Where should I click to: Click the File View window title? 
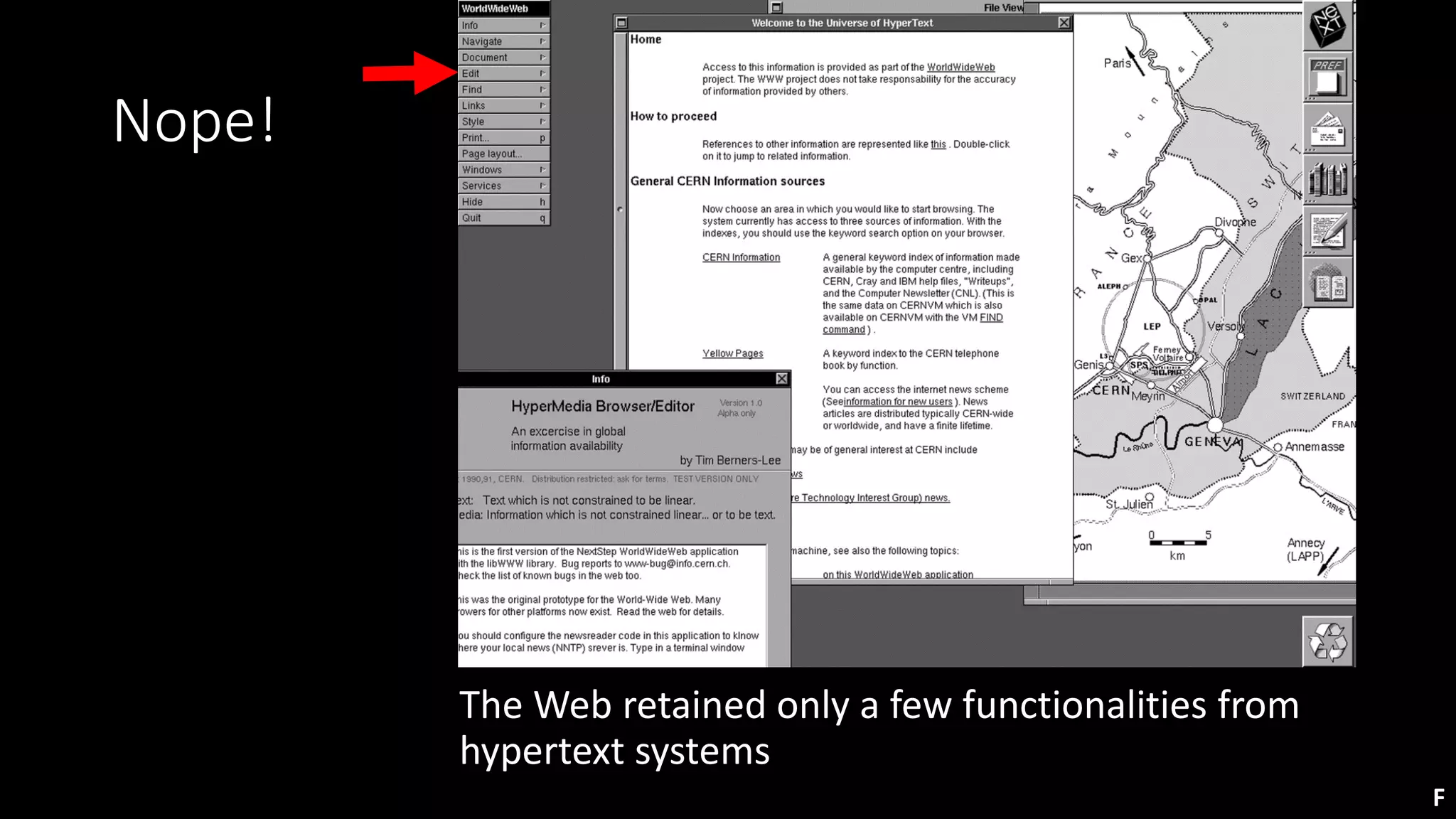[1003, 8]
